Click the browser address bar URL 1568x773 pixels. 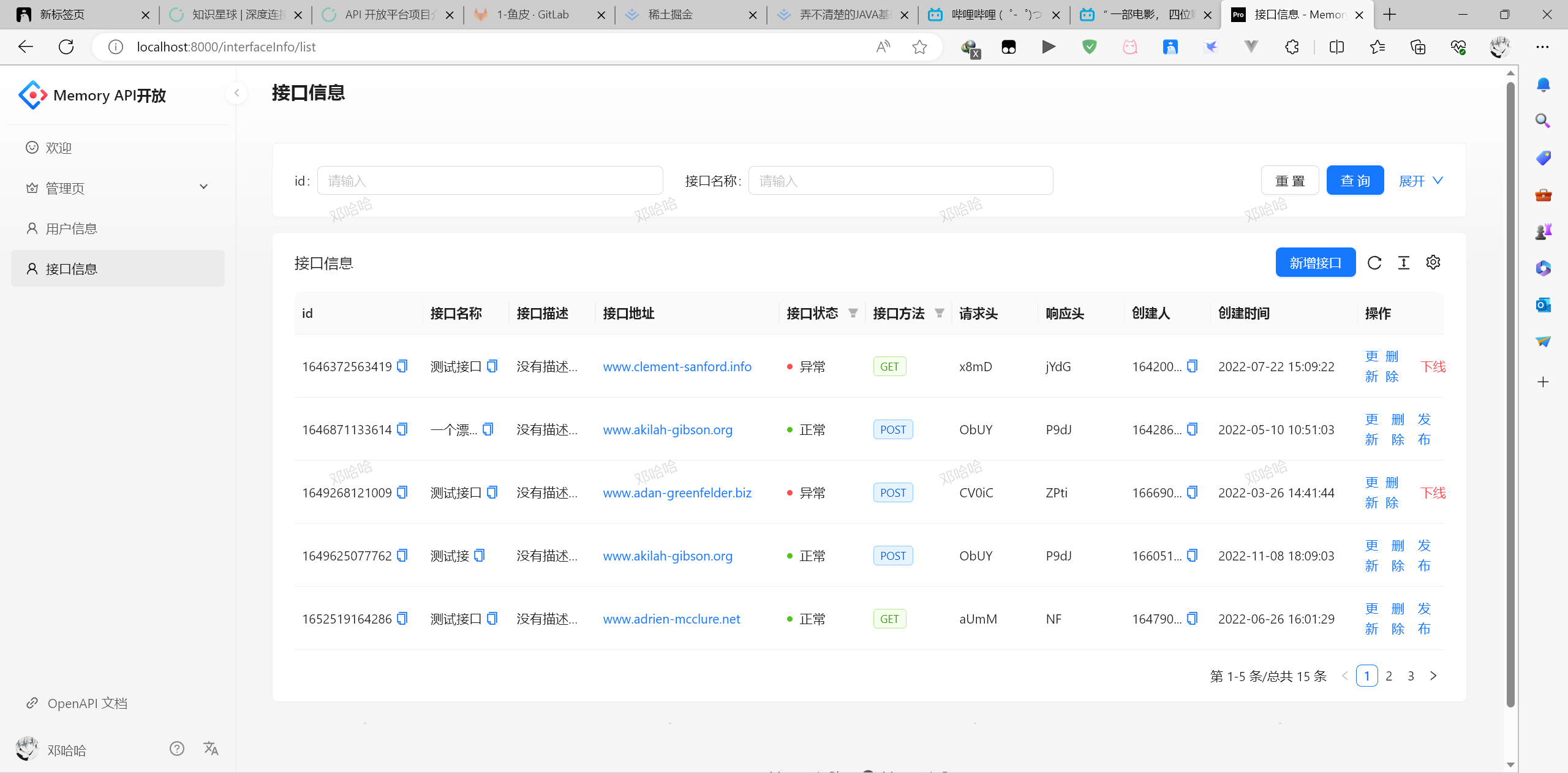(x=226, y=47)
